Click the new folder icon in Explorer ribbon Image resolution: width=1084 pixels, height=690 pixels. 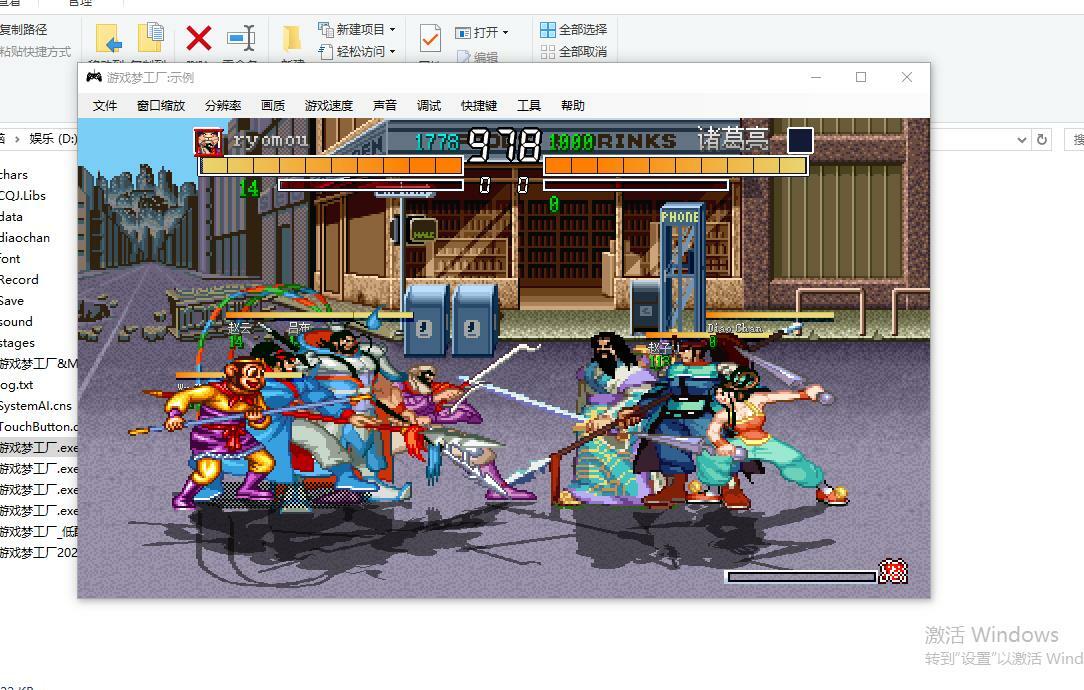(292, 38)
